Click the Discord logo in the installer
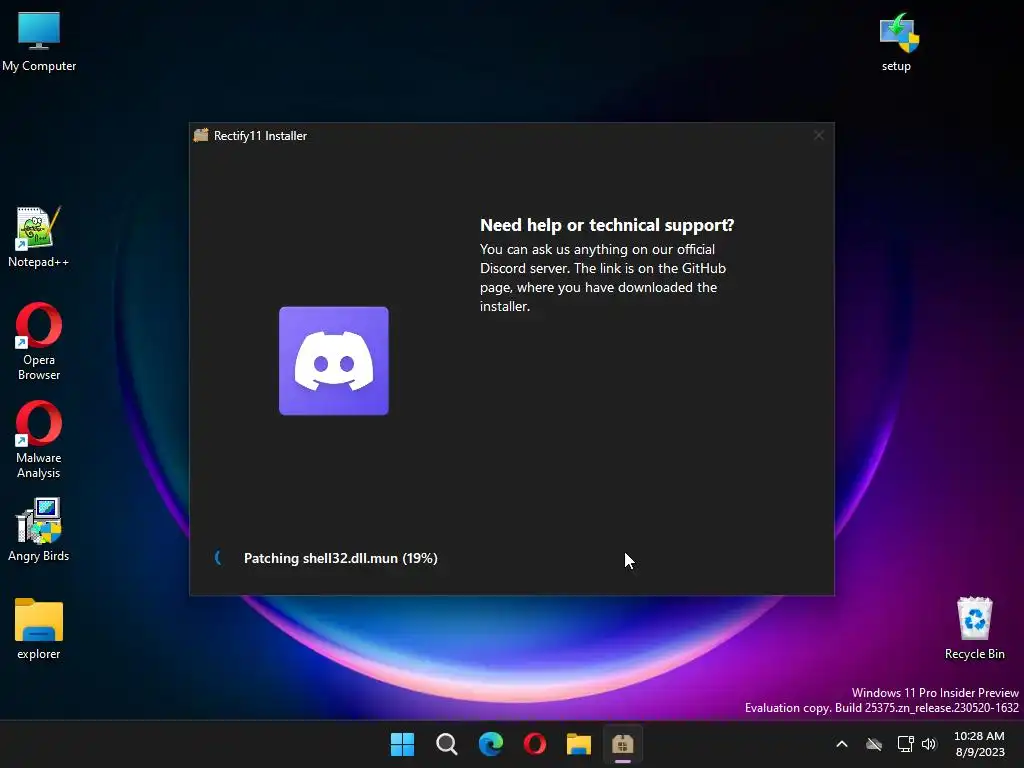This screenshot has height=768, width=1024. point(334,360)
